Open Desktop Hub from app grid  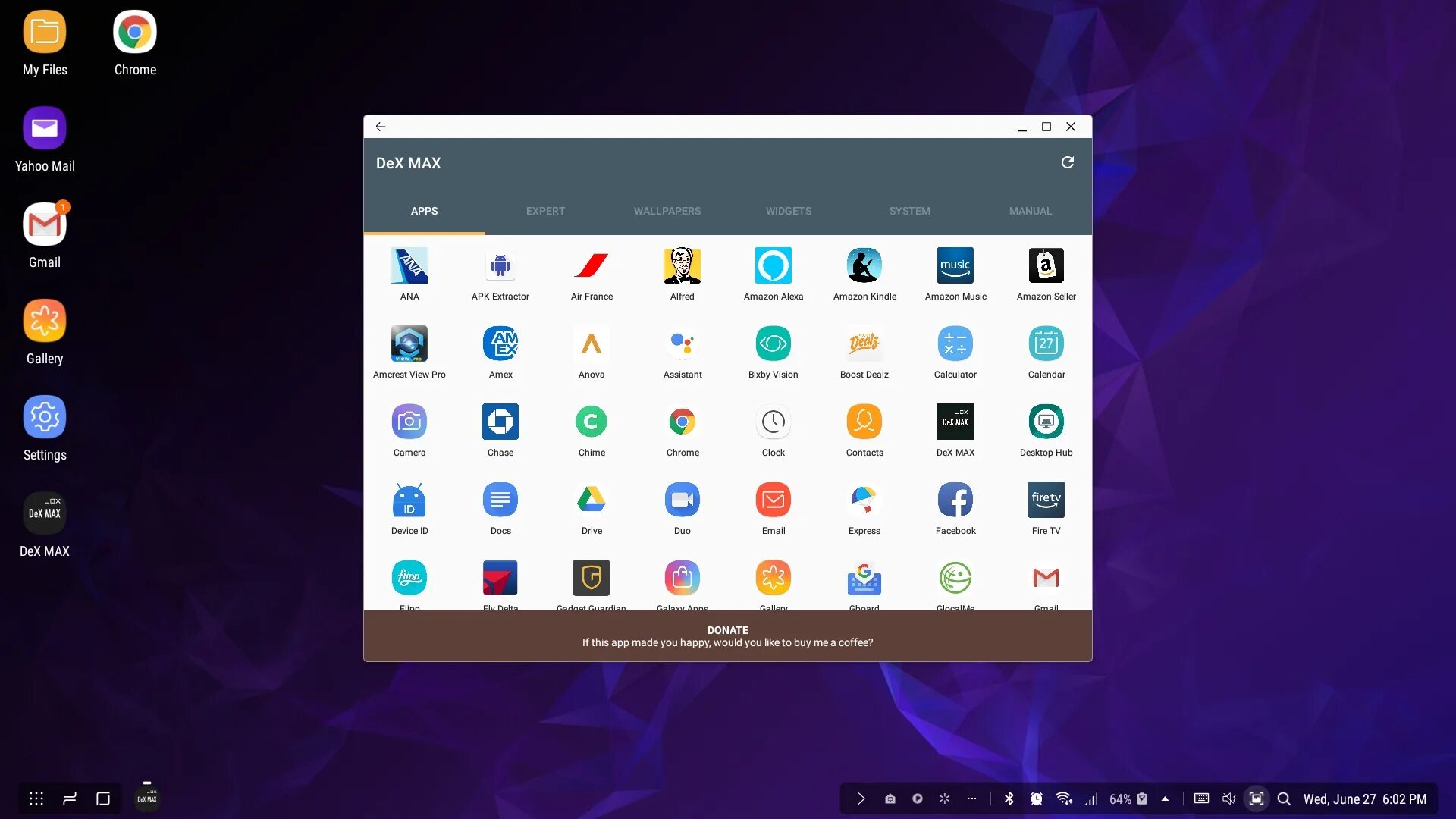click(x=1046, y=422)
